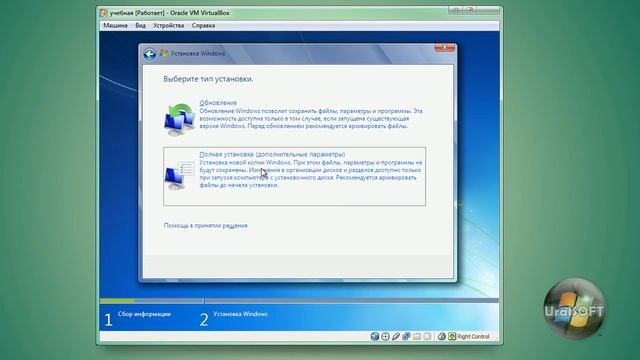640x360 pixels.
Task: Click the Установка Windows step label at bottom
Action: click(240, 314)
